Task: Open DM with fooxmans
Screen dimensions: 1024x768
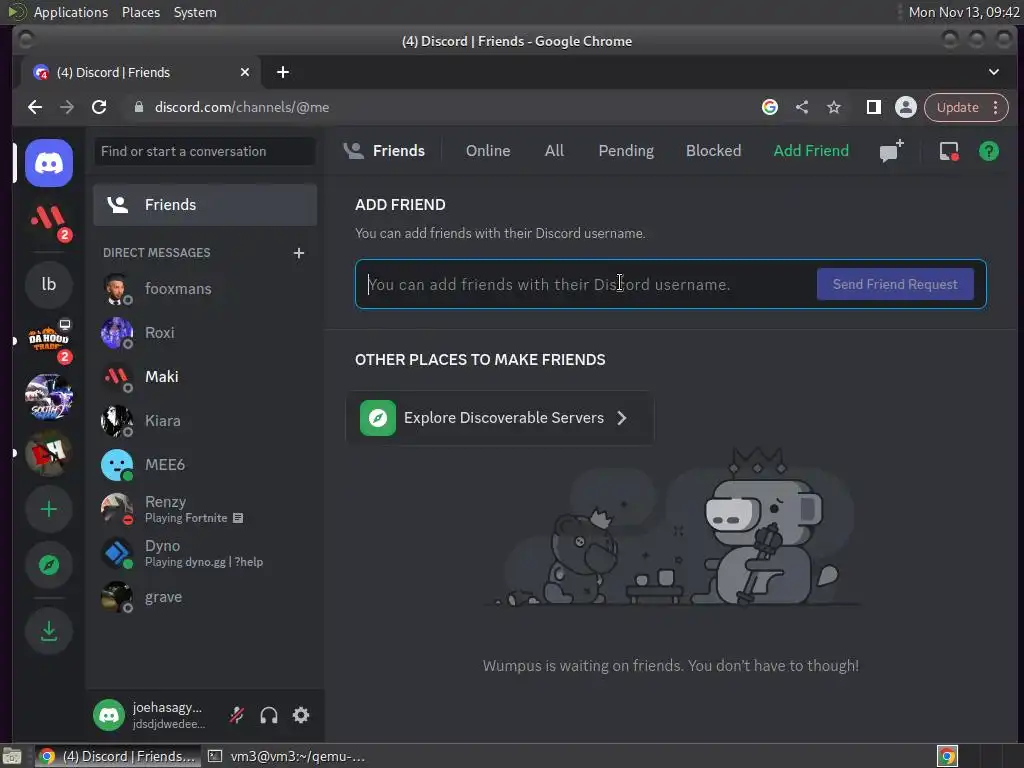Action: (x=205, y=289)
